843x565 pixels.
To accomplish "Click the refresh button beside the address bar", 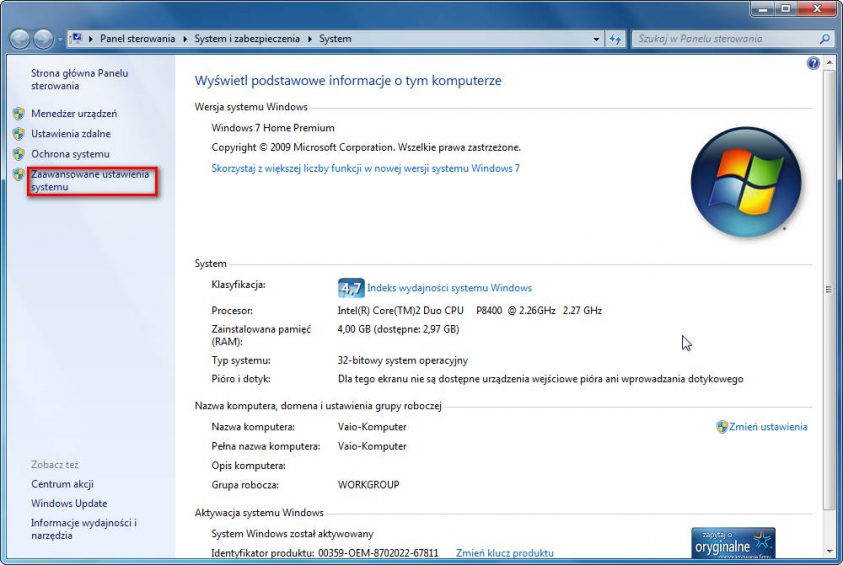I will tap(615, 39).
